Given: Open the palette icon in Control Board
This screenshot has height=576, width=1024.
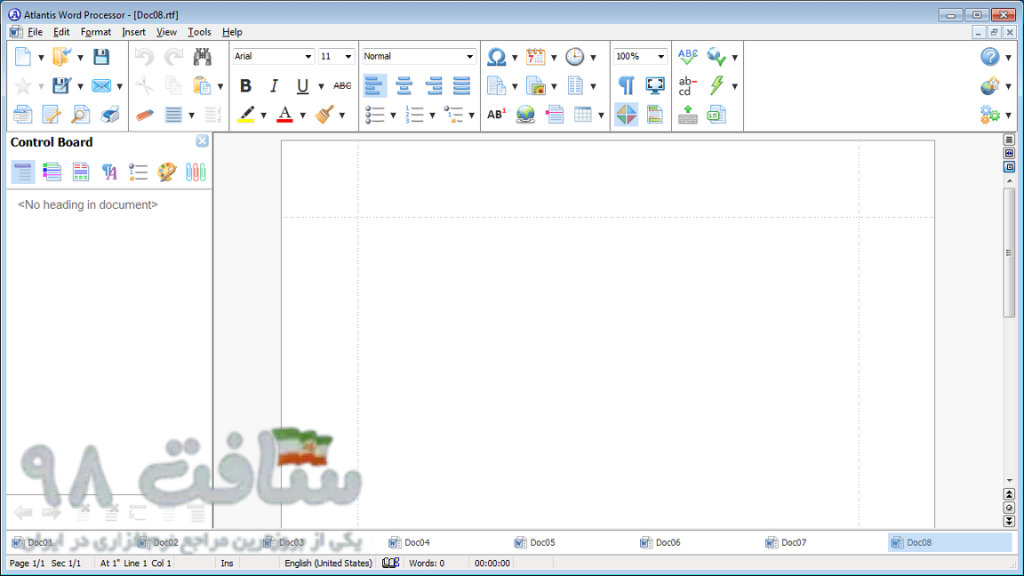Looking at the screenshot, I should point(167,172).
